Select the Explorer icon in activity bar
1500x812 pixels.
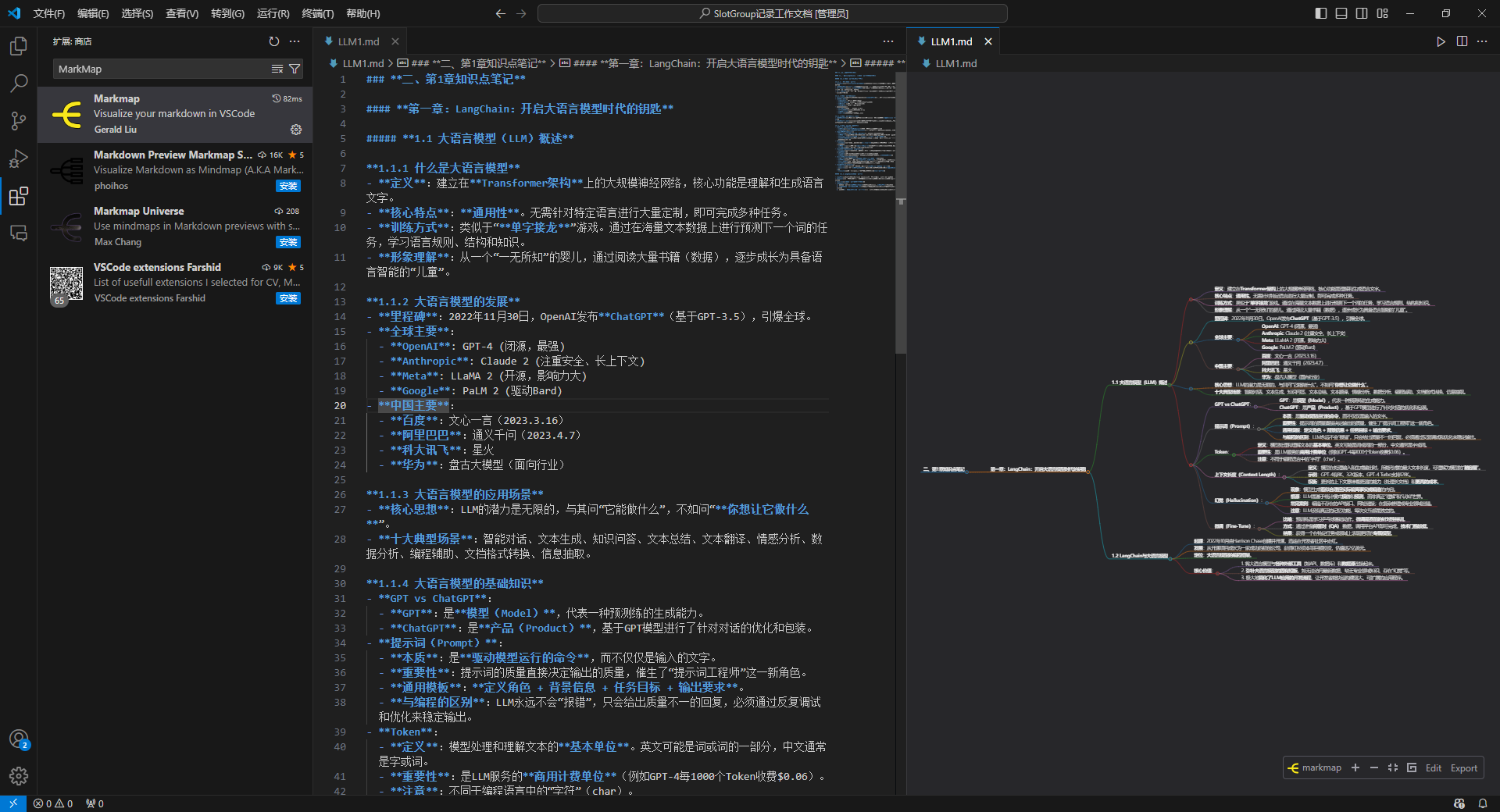pyautogui.click(x=19, y=46)
